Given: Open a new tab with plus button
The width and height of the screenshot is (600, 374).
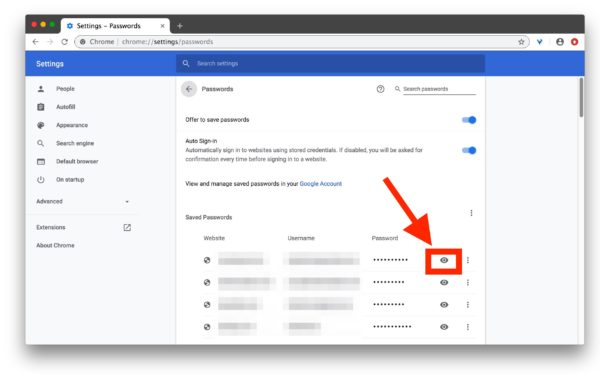Looking at the screenshot, I should tap(180, 26).
